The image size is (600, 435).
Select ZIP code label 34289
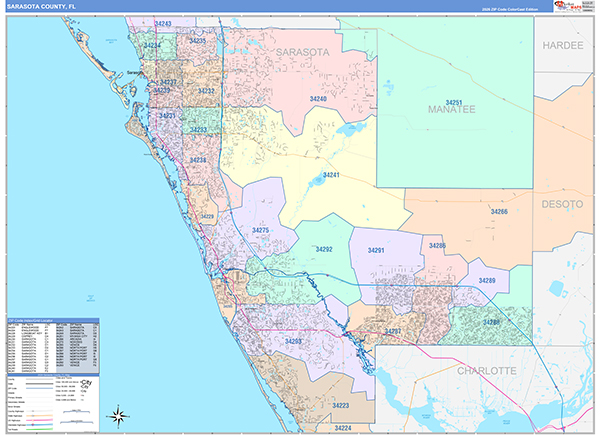pos(487,280)
